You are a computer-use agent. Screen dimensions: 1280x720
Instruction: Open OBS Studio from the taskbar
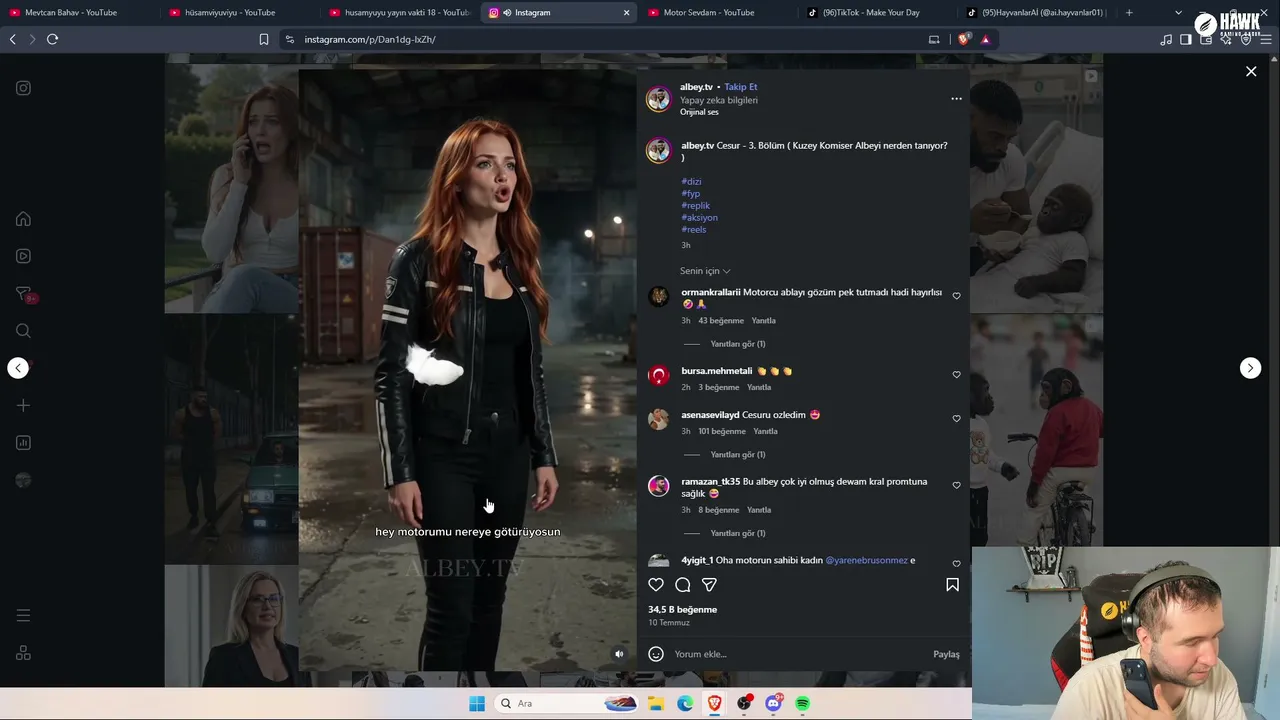pyautogui.click(x=744, y=703)
